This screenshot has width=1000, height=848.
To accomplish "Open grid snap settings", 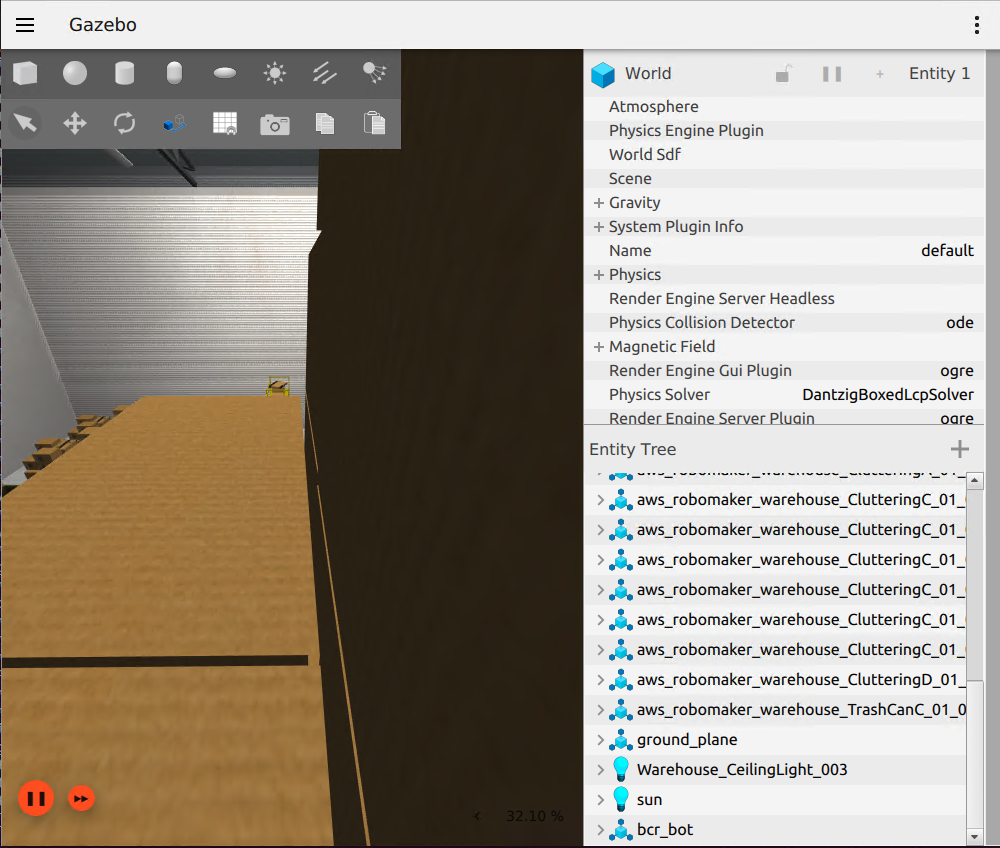I will pyautogui.click(x=224, y=123).
